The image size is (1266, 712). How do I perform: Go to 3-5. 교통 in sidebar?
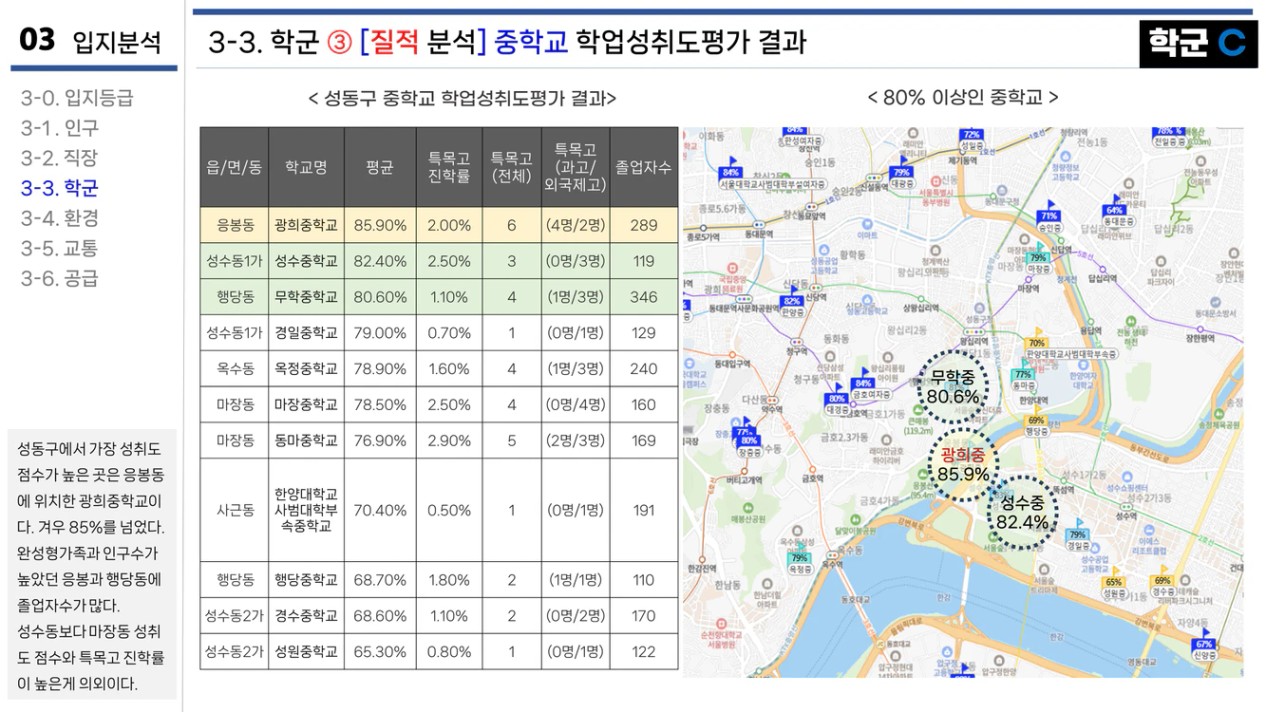point(60,248)
